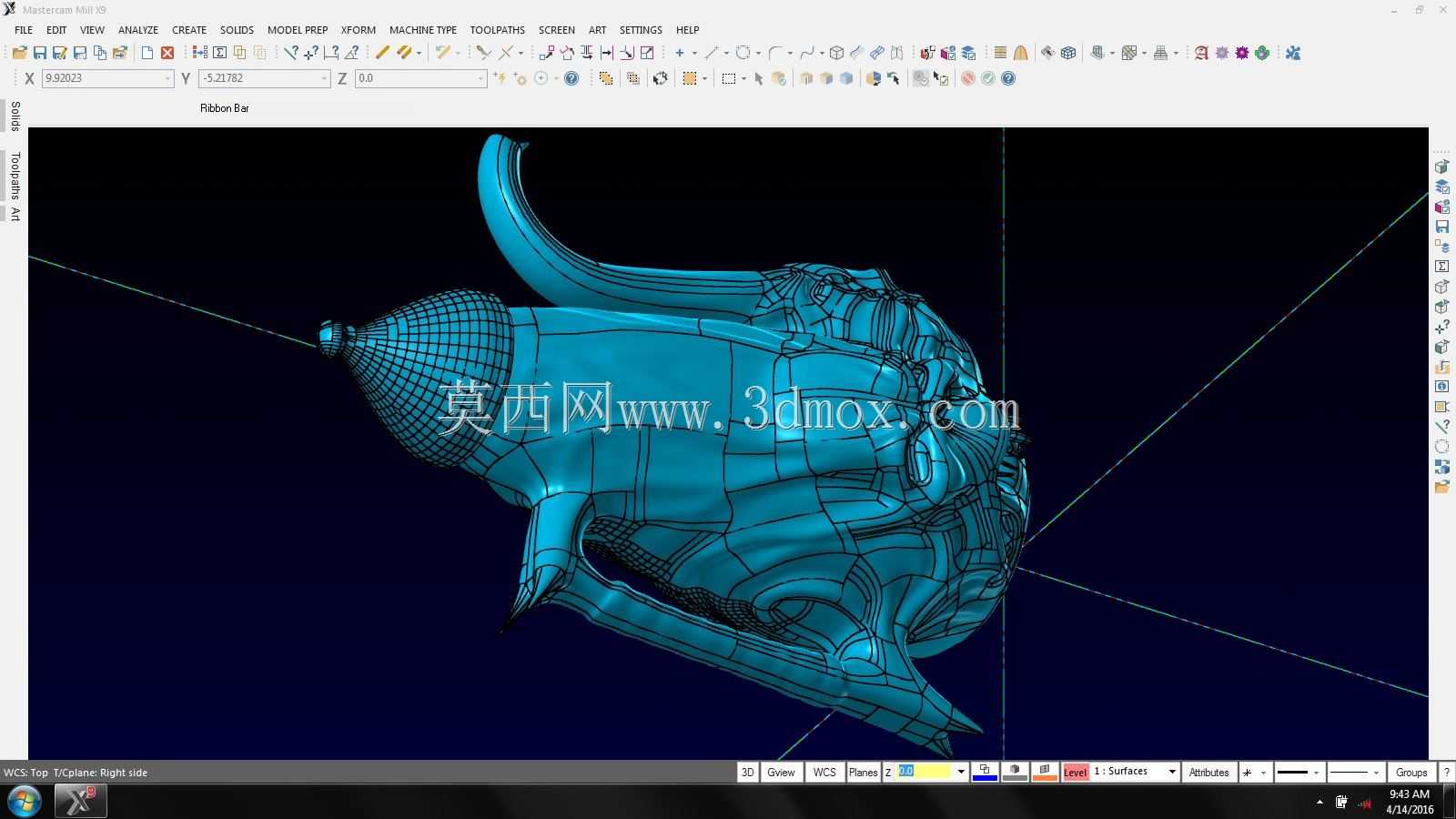Click the blue round help icon in selection bar
The image size is (1456, 819).
[1008, 78]
